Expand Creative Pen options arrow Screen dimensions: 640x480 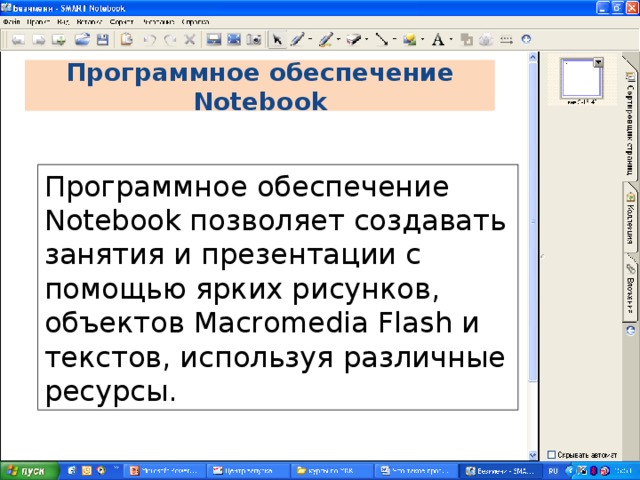(338, 39)
